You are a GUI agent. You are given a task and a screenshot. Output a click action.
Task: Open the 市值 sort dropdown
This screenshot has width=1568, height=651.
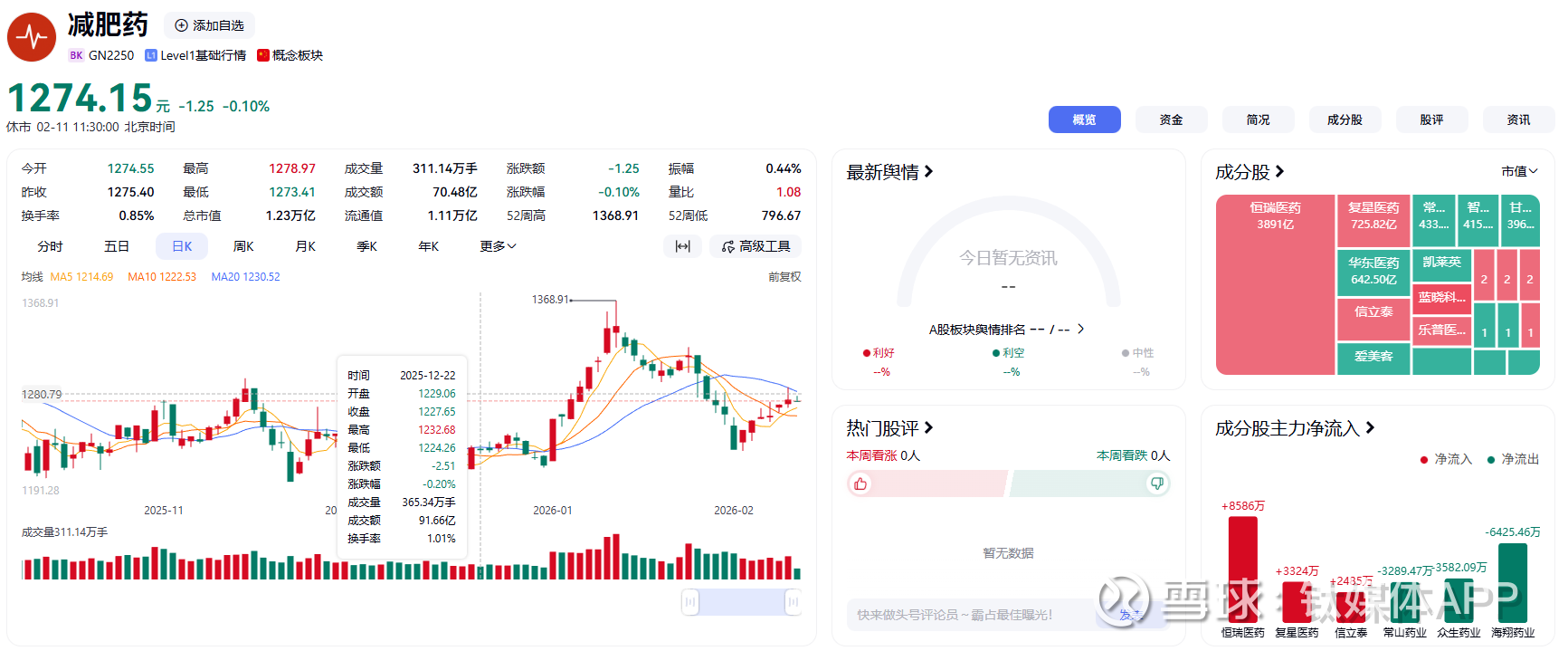pos(1519,171)
